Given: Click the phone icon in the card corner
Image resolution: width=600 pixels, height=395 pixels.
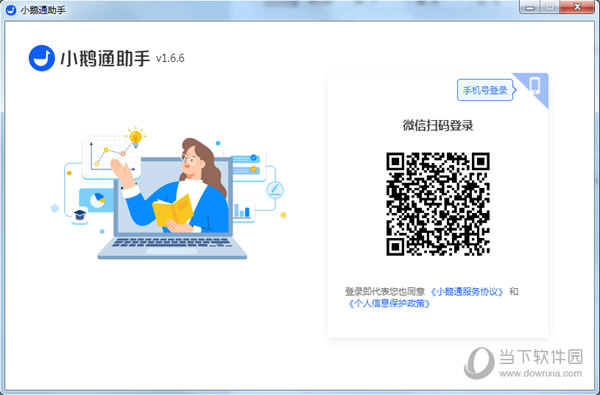Looking at the screenshot, I should coord(535,86).
